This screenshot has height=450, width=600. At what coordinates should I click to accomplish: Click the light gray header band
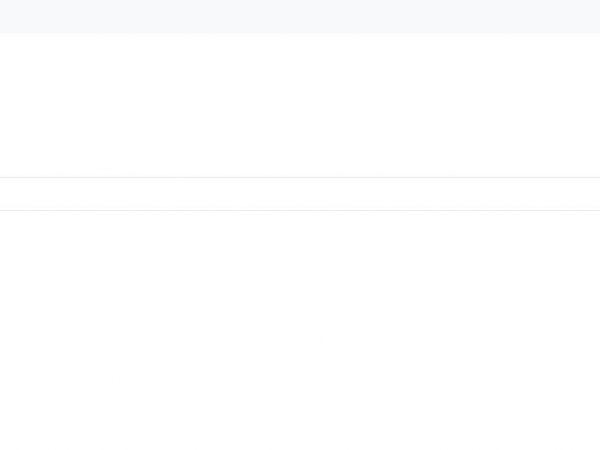300,16
